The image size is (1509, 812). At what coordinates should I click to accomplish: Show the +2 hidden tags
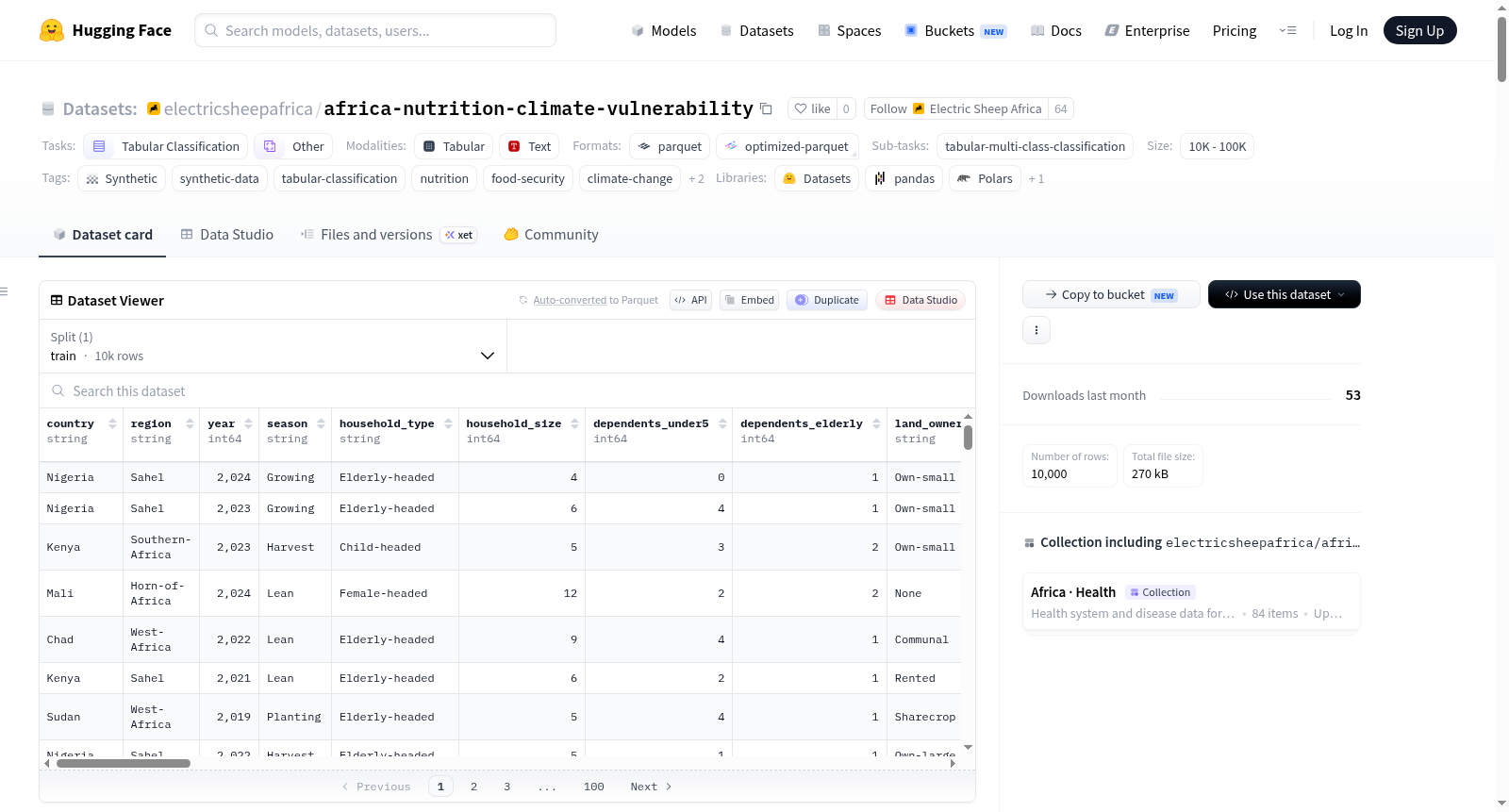(696, 179)
